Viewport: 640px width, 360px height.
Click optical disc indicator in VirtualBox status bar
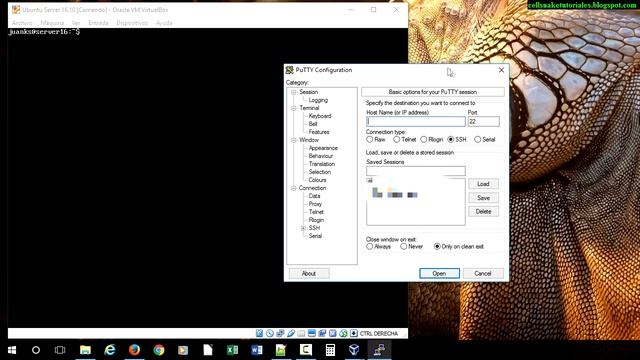coord(270,333)
